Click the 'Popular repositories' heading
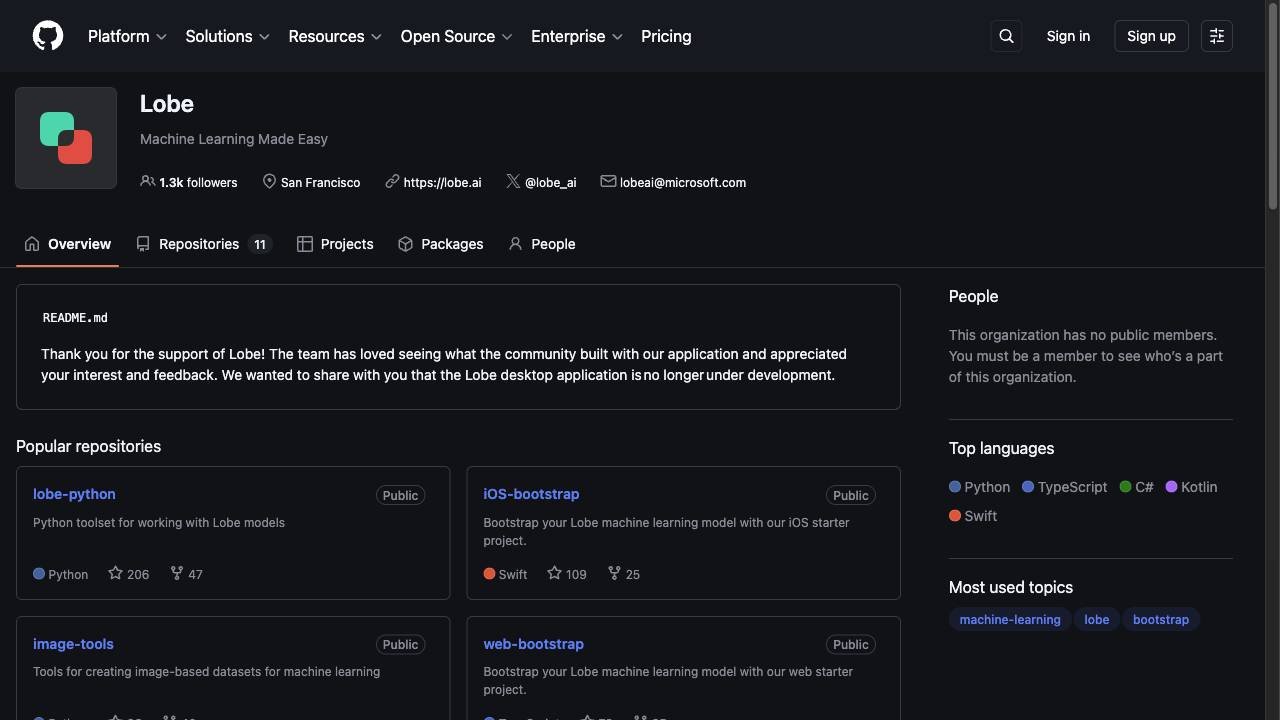 (88, 446)
